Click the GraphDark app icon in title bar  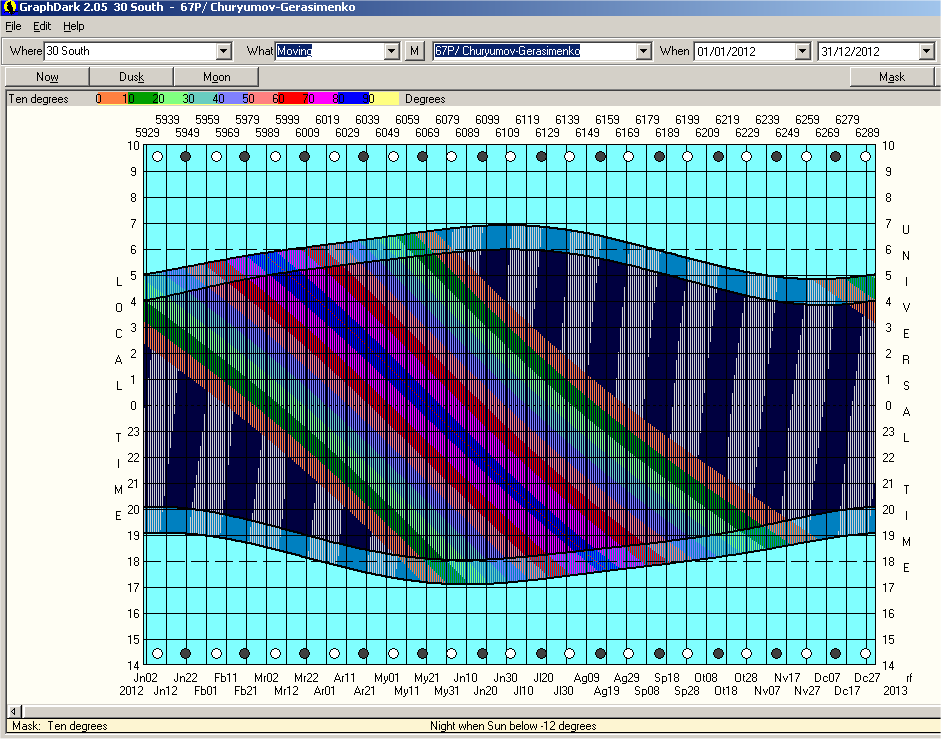[9, 7]
